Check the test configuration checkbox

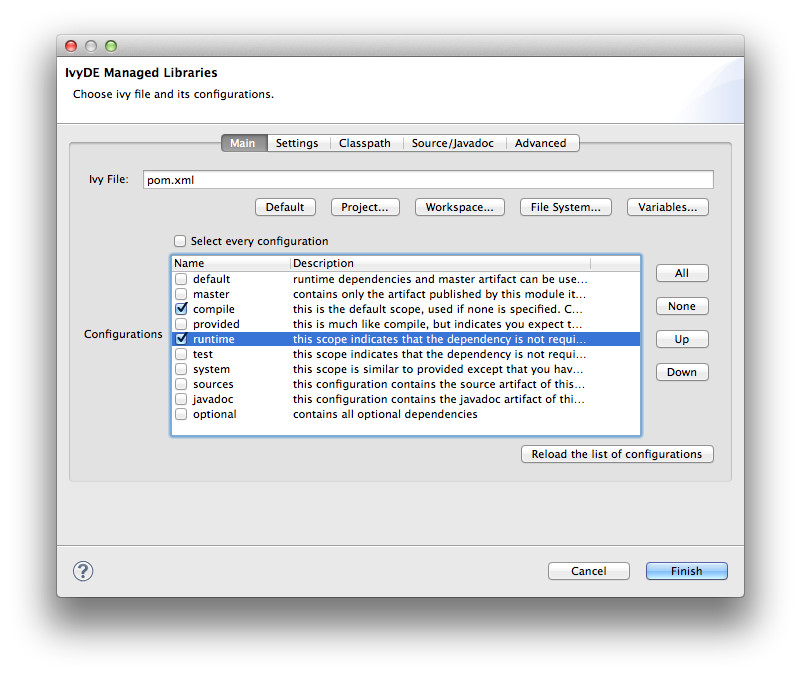coord(181,354)
